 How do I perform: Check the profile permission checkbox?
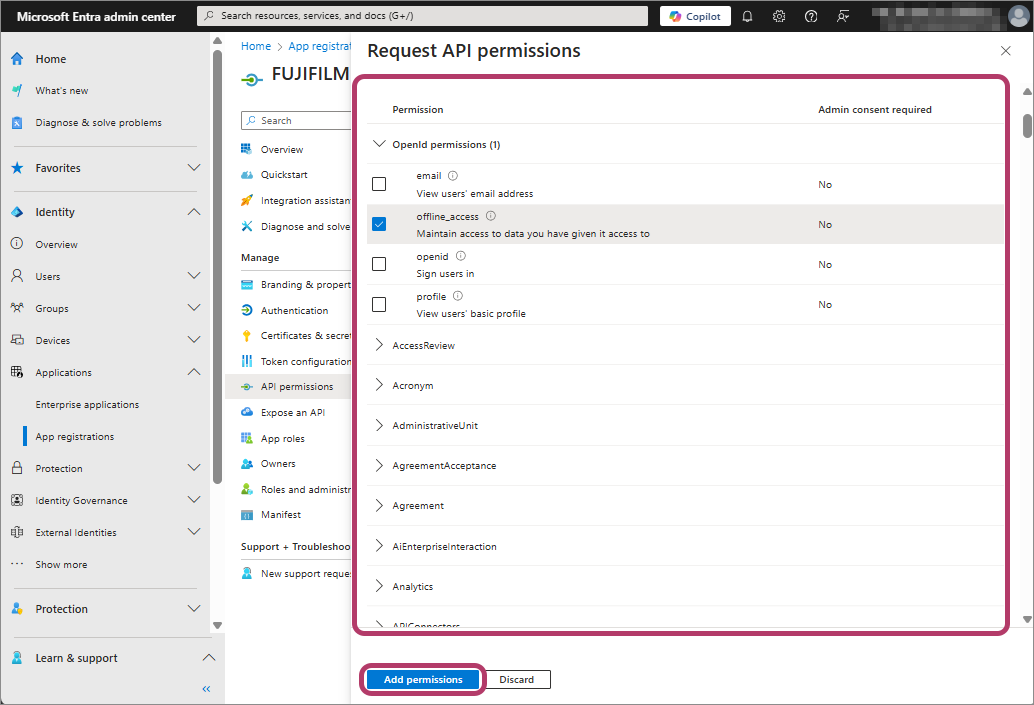pos(379,304)
